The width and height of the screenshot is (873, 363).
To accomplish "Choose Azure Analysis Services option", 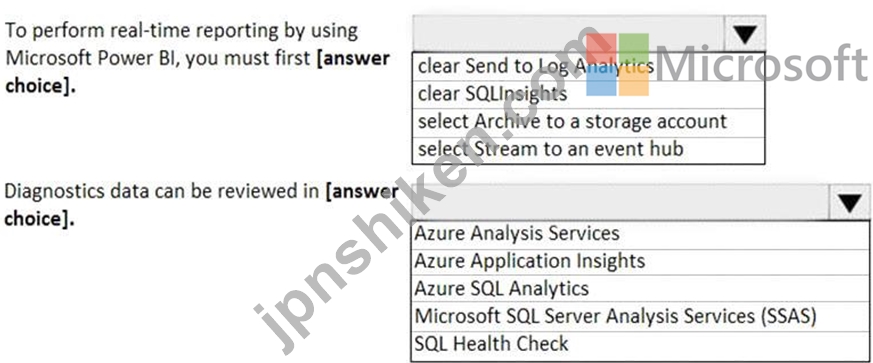I will (640, 234).
